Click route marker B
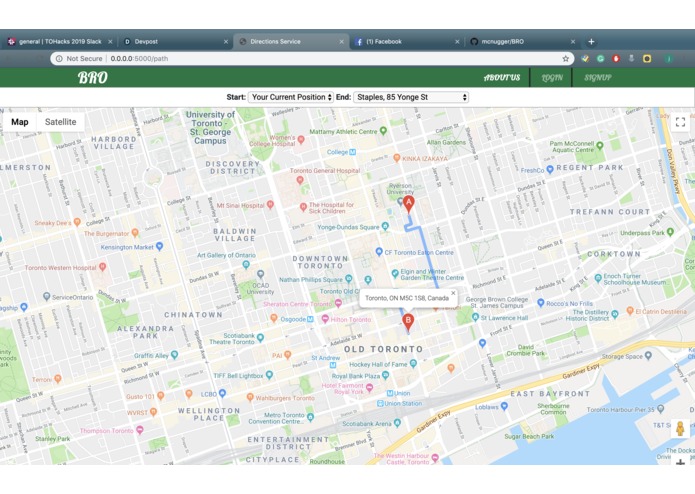The width and height of the screenshot is (695, 494). coord(408,321)
